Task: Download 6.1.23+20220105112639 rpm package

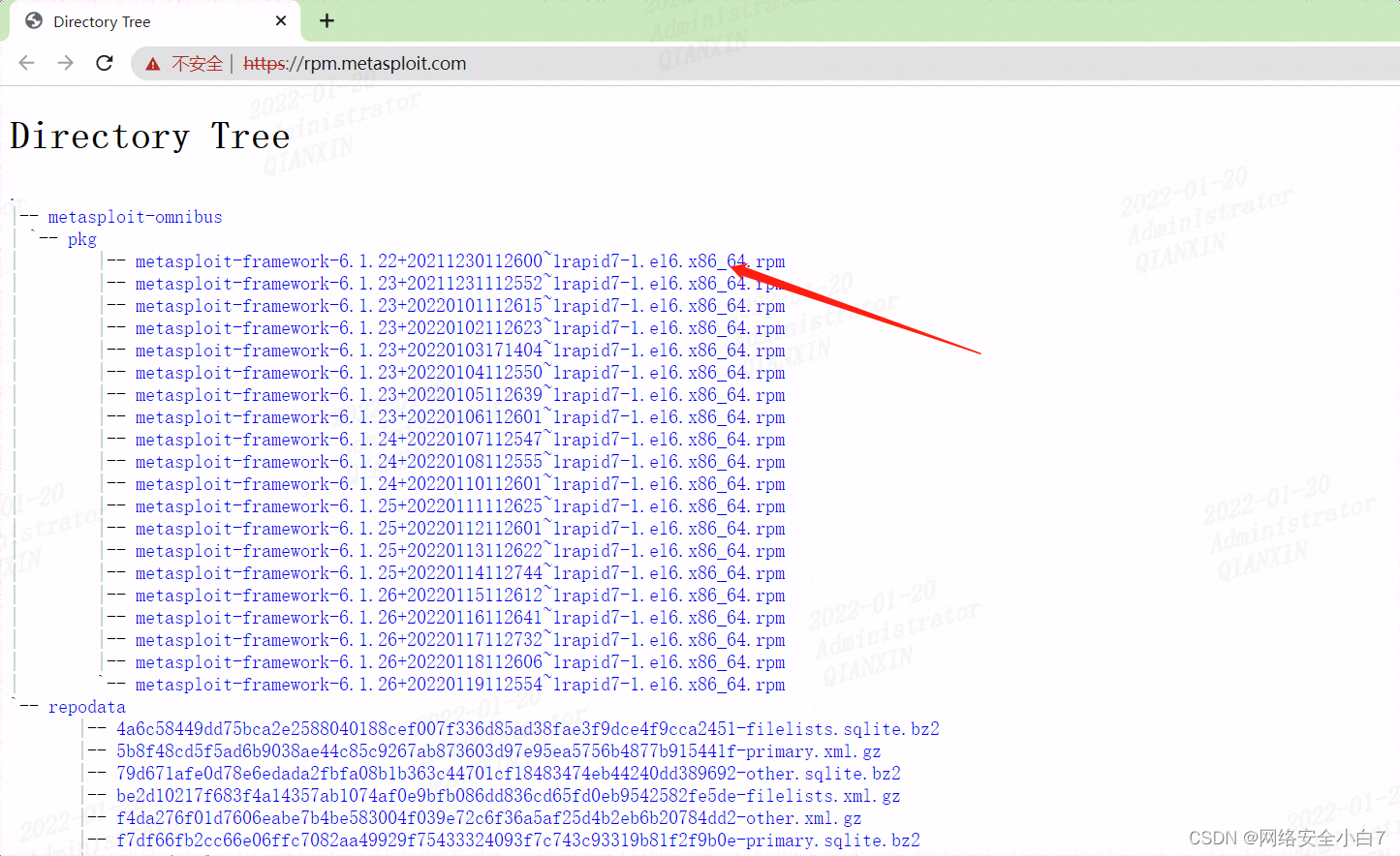Action: pyautogui.click(x=460, y=395)
